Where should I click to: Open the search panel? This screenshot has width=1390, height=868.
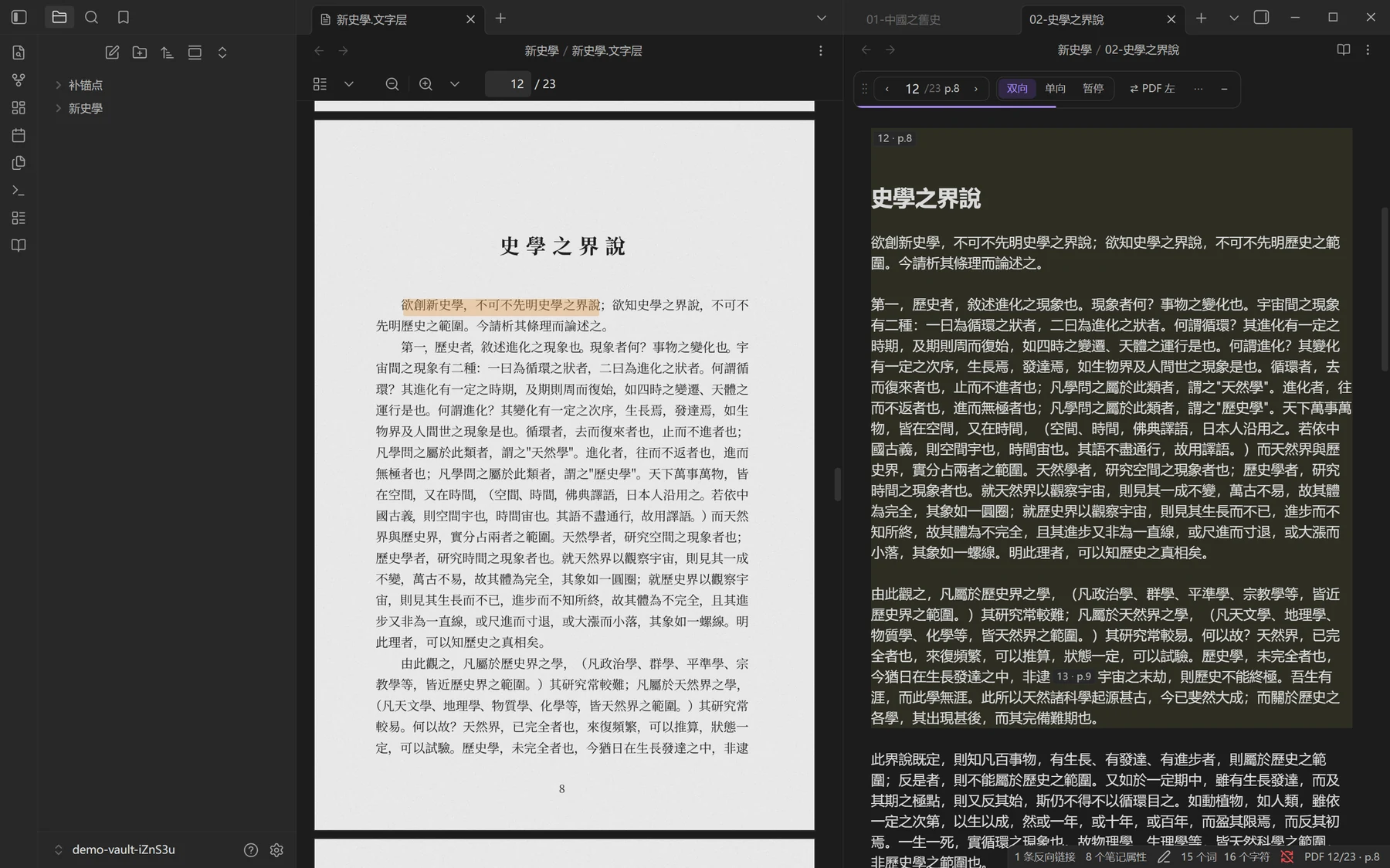pos(91,17)
